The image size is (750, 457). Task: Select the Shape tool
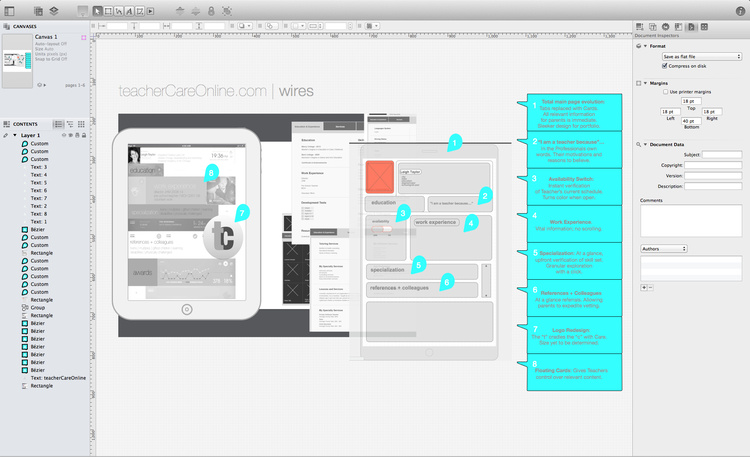tap(108, 11)
